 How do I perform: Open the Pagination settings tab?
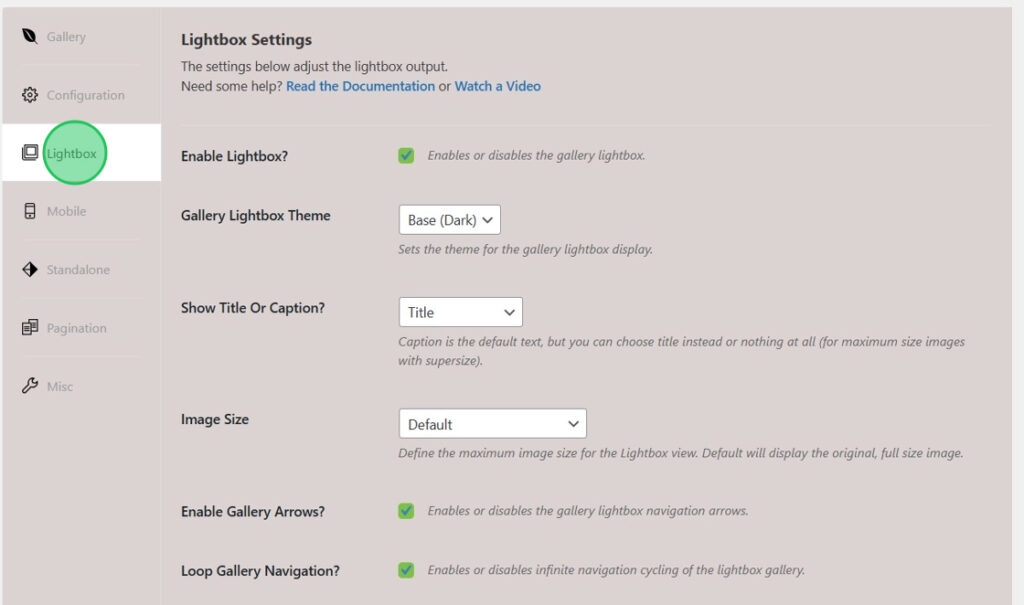(x=76, y=328)
